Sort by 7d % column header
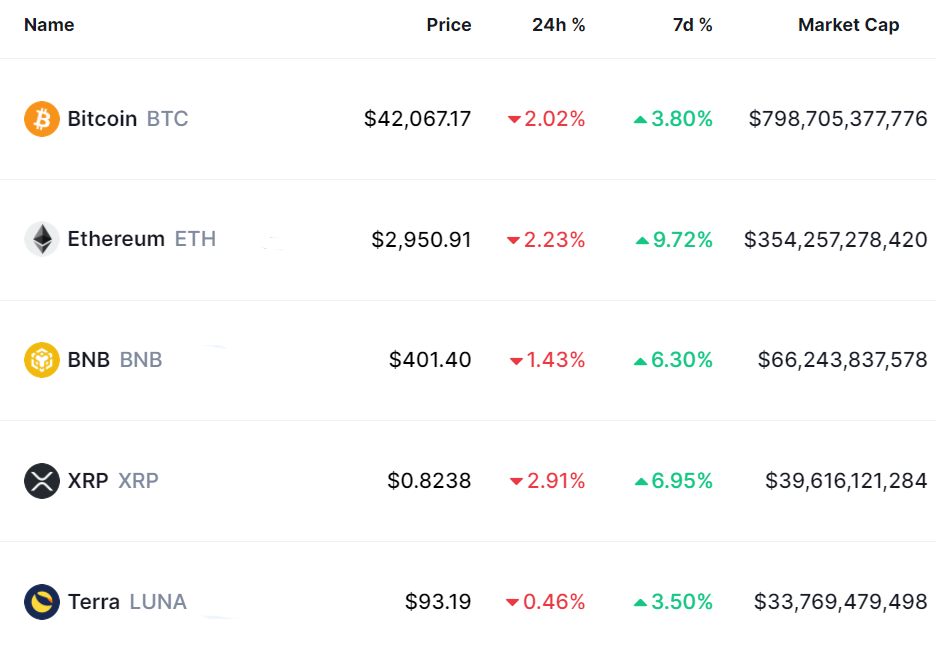 [692, 25]
